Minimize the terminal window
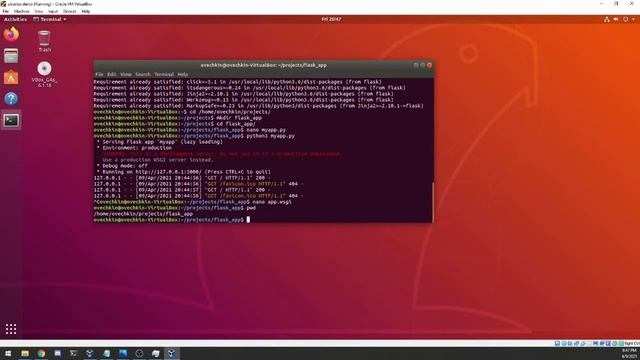Screen dimensions: 640x360 416,65
